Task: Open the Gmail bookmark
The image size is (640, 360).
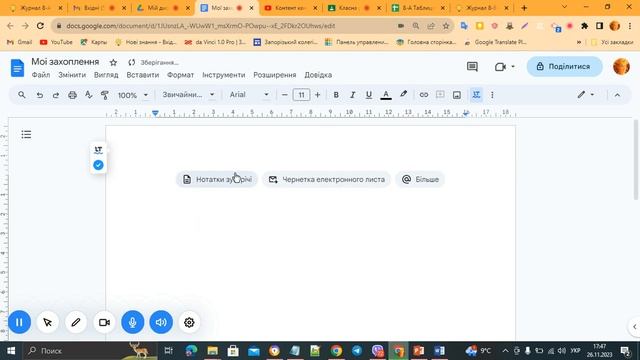Action: [20, 42]
